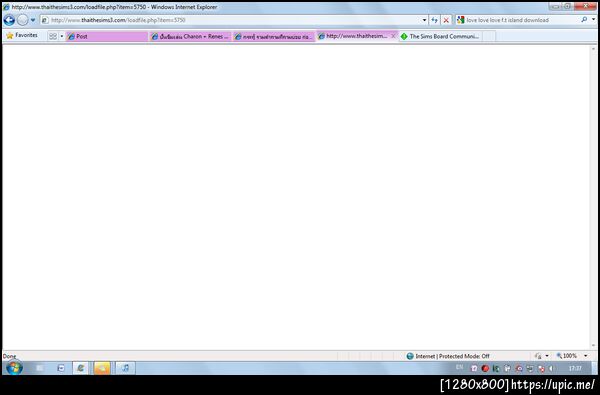
Task: Click the vertical scrollbar of the page
Action: point(594,197)
